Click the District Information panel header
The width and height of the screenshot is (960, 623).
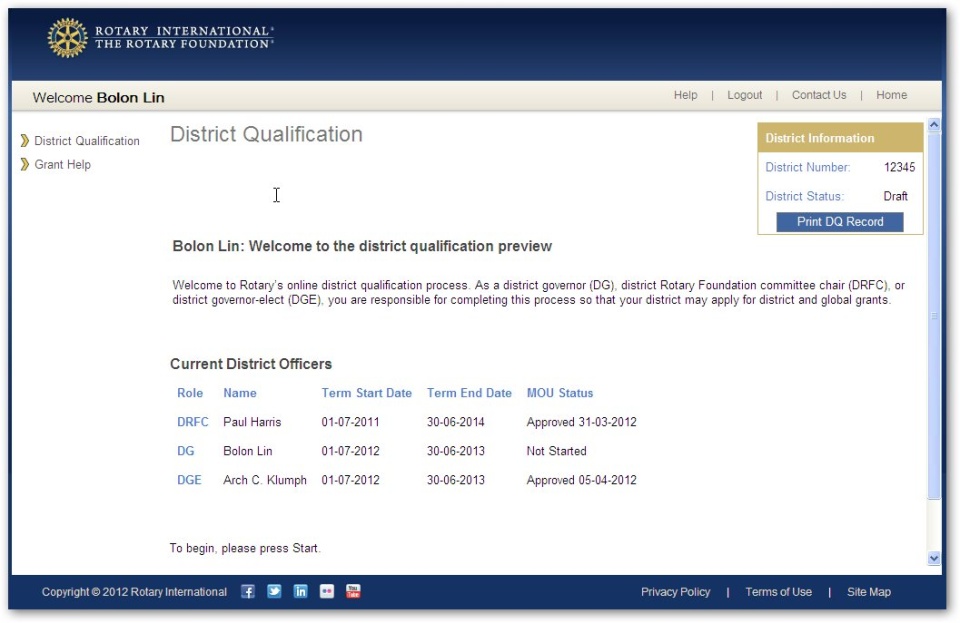tap(840, 138)
